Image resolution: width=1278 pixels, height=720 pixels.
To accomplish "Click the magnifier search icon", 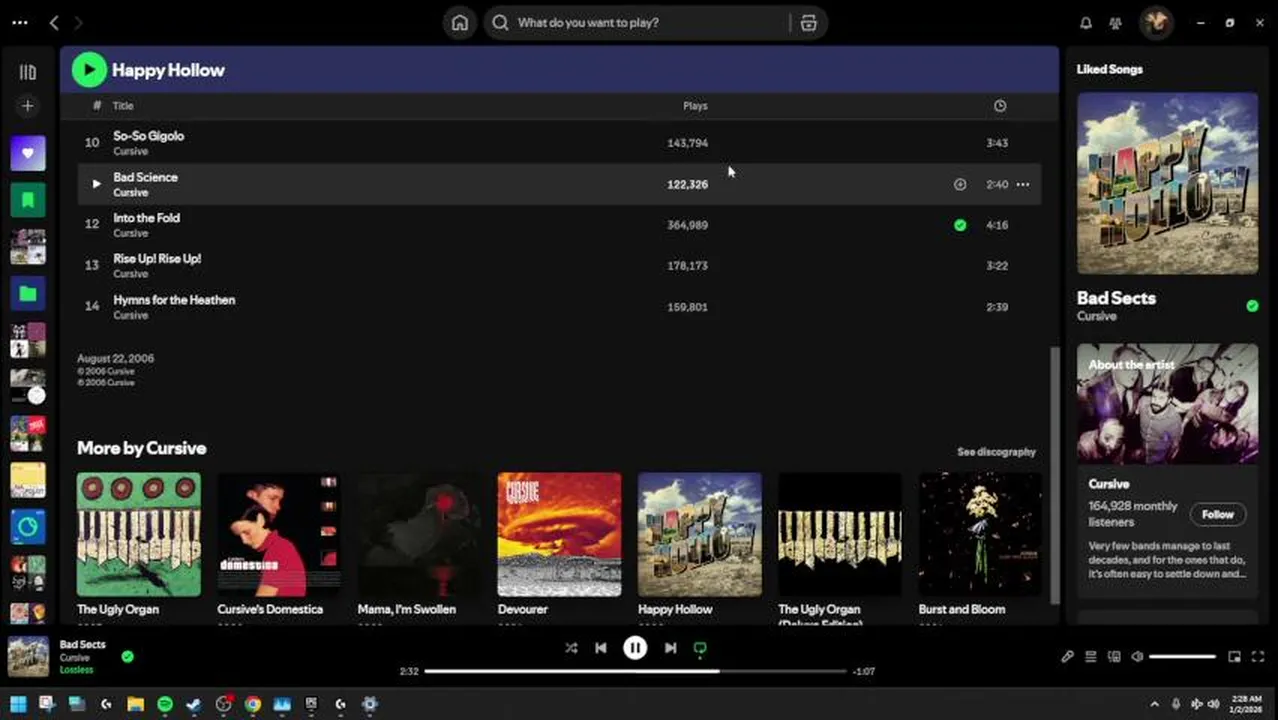I will pyautogui.click(x=501, y=22).
